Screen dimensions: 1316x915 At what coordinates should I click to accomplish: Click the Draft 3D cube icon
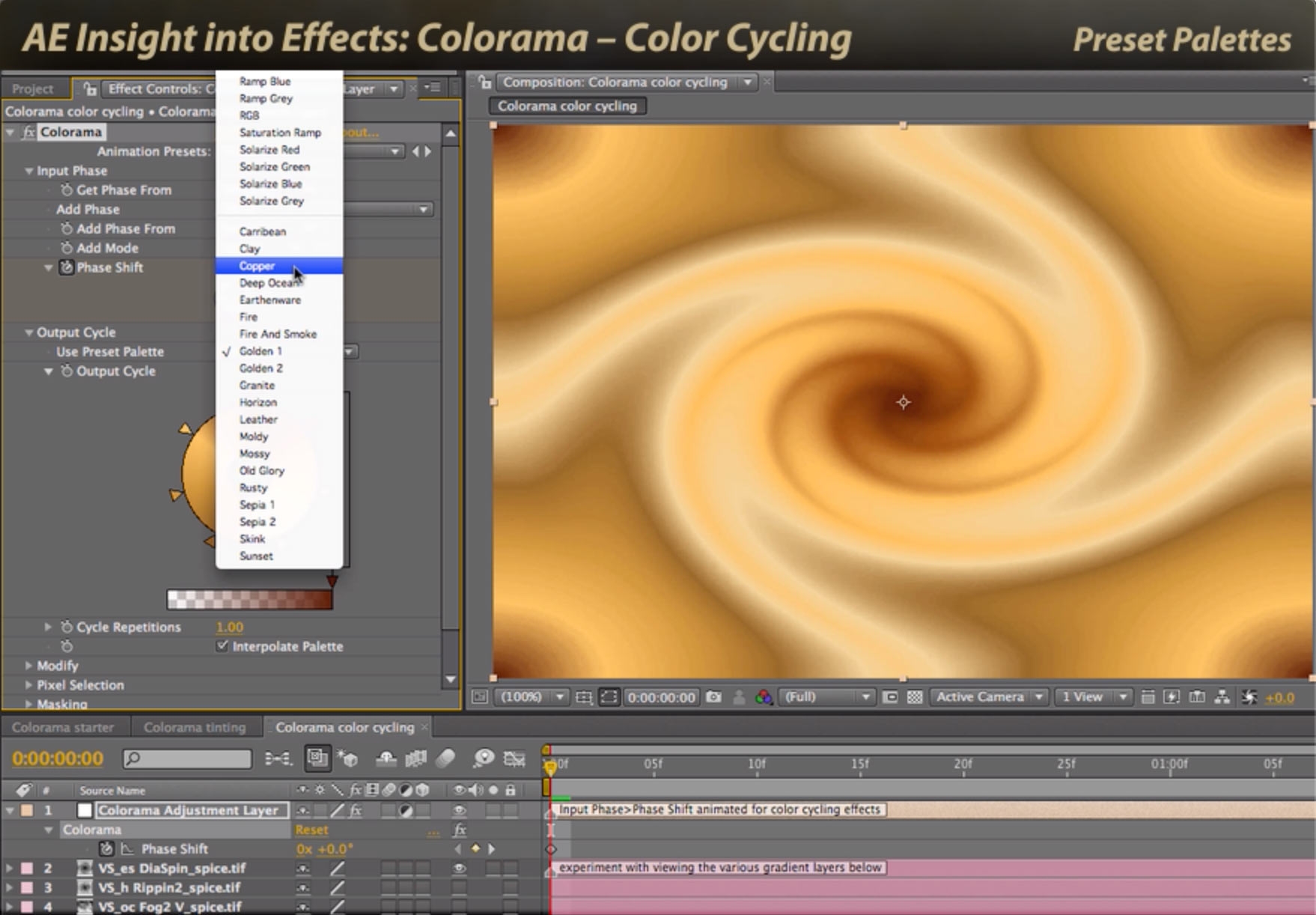click(x=347, y=759)
